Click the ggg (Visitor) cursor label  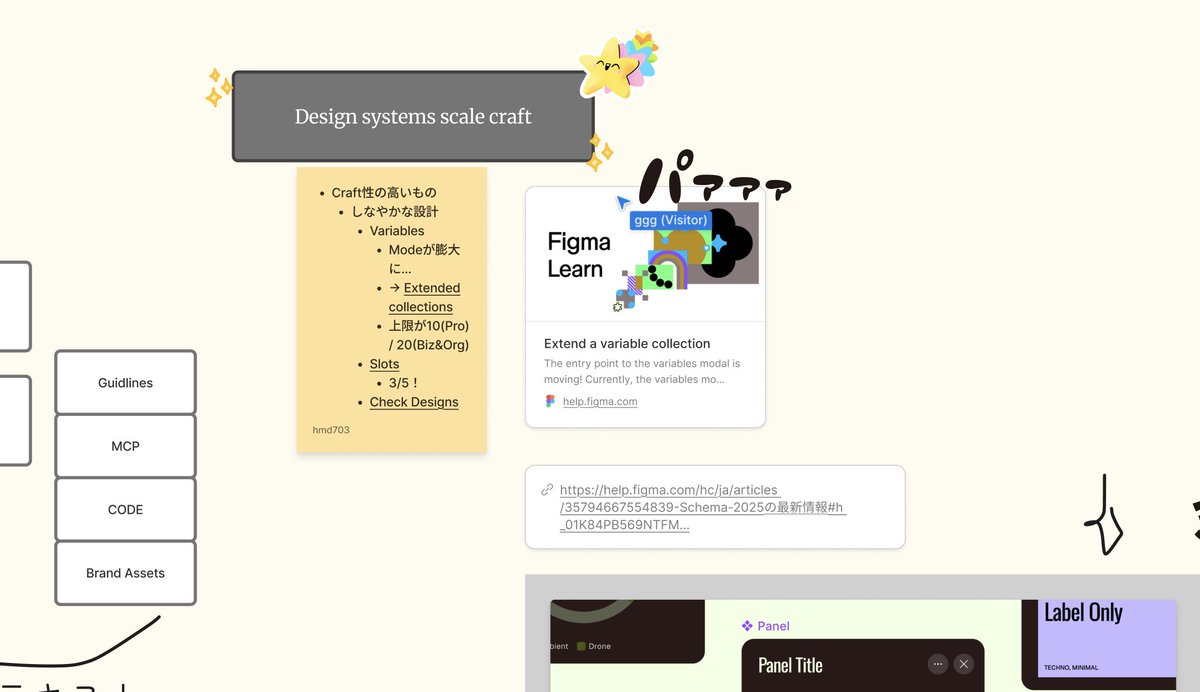(x=671, y=220)
